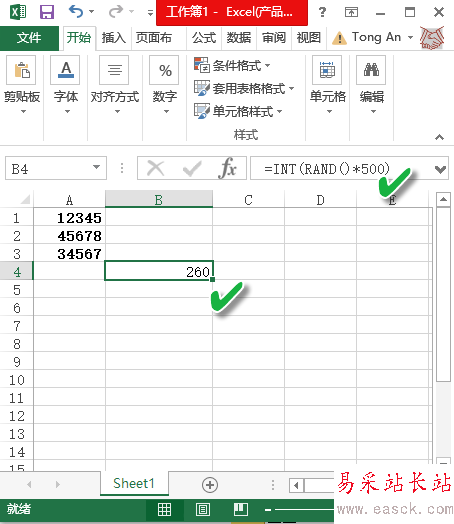The height and width of the screenshot is (524, 454).
Task: Expand the 剪贴板 (Clipboard) group
Action: click(22, 85)
